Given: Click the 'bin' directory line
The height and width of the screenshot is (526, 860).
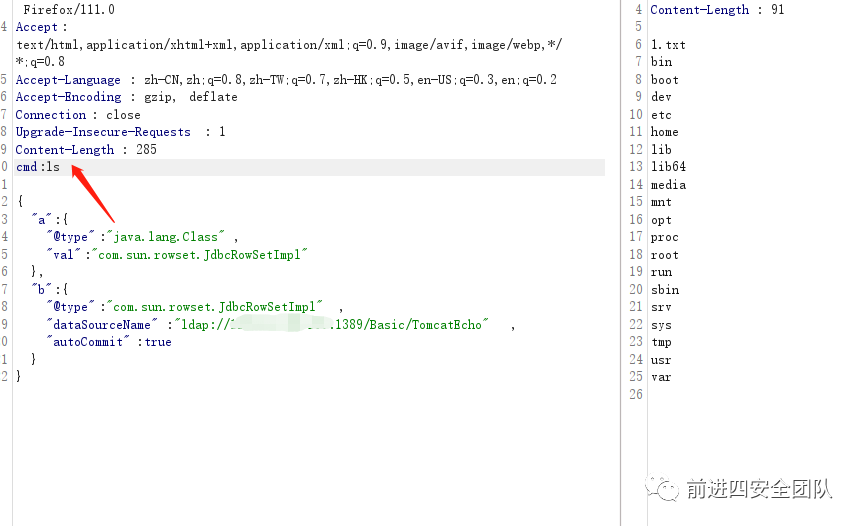Looking at the screenshot, I should [661, 62].
